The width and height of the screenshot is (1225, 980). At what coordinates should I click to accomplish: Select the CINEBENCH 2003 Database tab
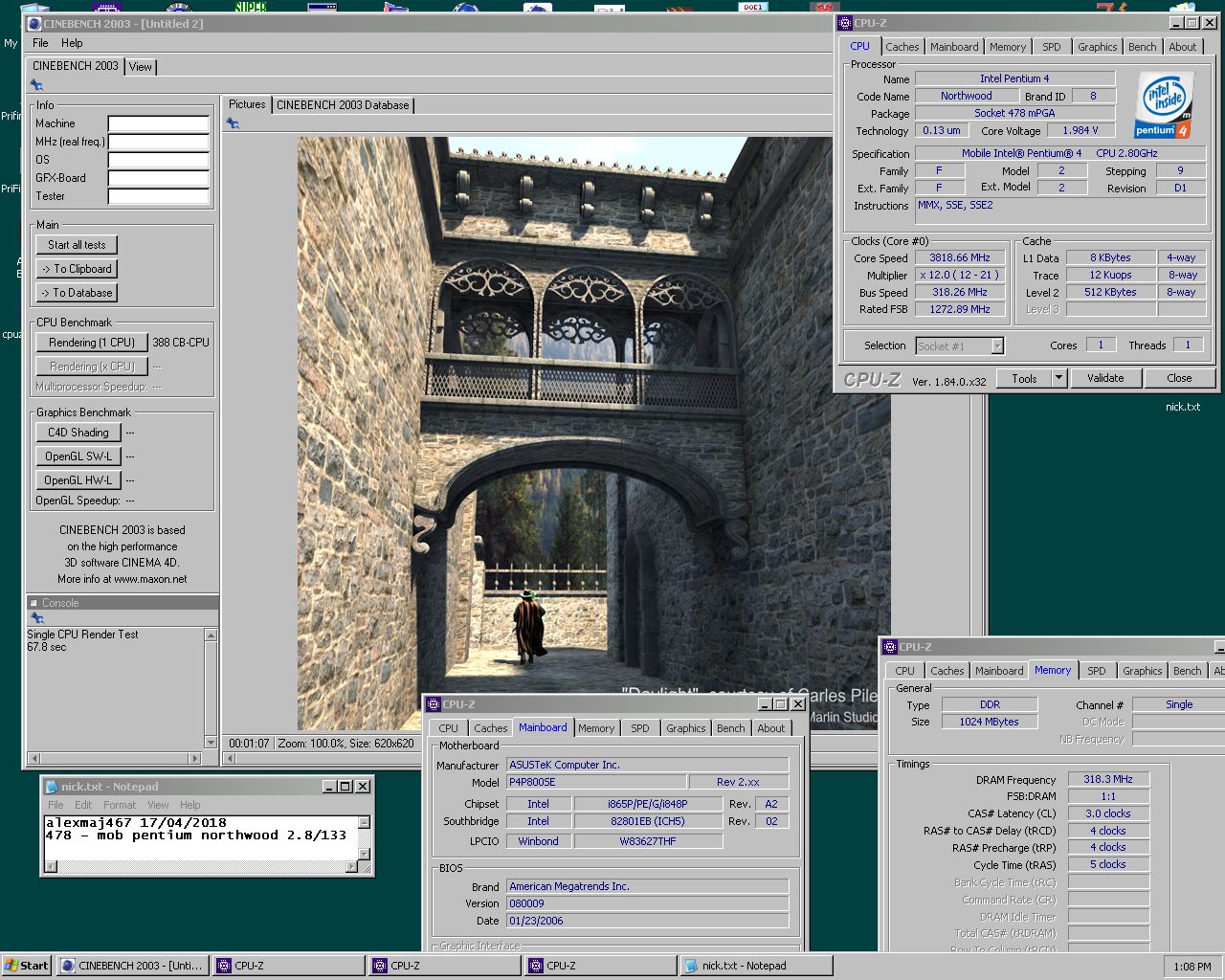(x=343, y=105)
